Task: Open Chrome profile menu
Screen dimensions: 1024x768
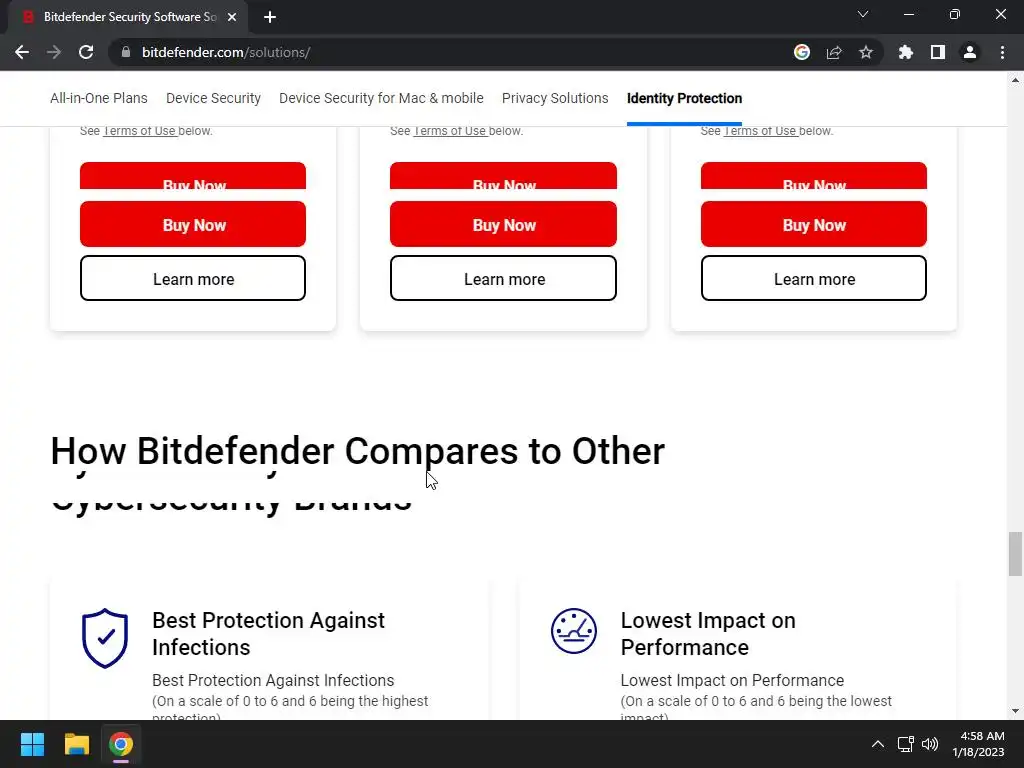Action: [x=970, y=52]
